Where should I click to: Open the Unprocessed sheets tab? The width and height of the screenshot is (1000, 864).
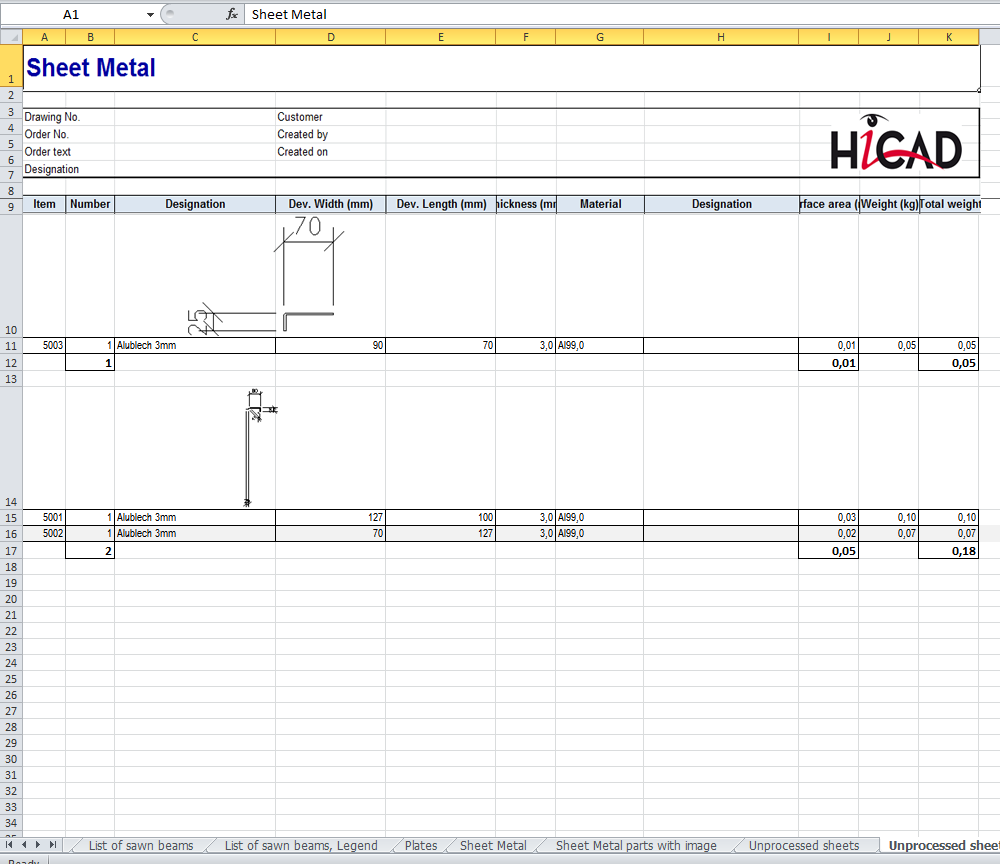pyautogui.click(x=803, y=846)
